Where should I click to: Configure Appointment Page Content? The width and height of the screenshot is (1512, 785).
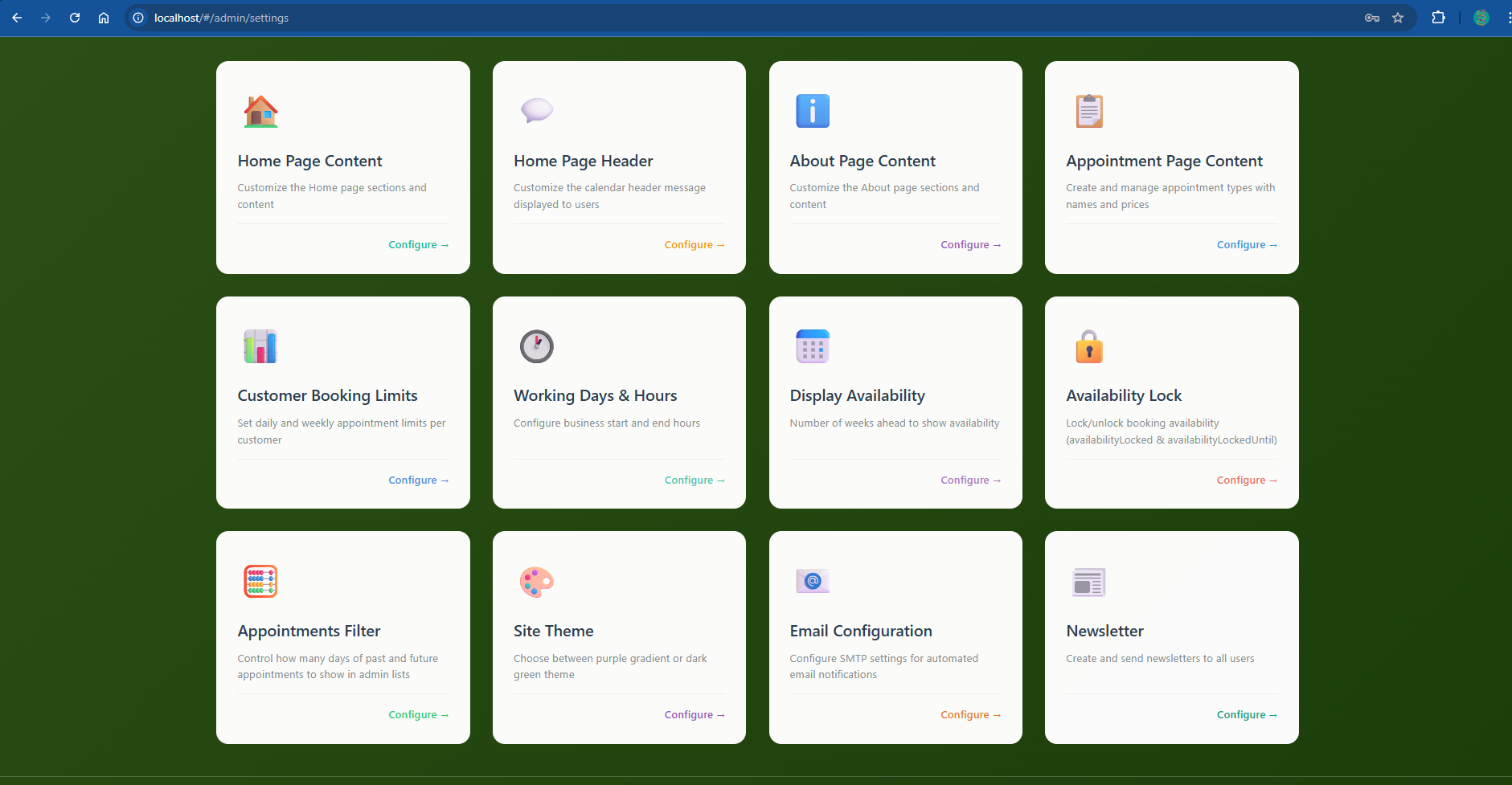coord(1247,245)
